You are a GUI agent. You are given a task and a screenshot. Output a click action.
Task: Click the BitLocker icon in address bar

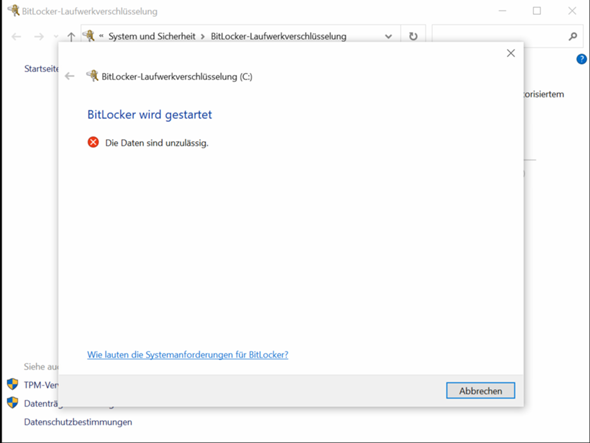click(89, 36)
